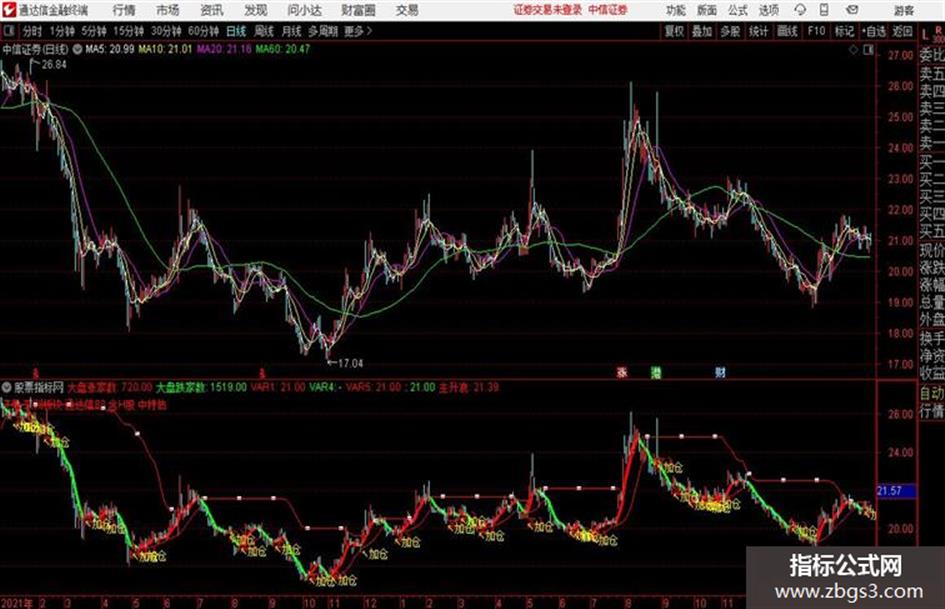This screenshot has height=609, width=945.
Task: Click the 自动 button in right sidebar
Action: 932,393
